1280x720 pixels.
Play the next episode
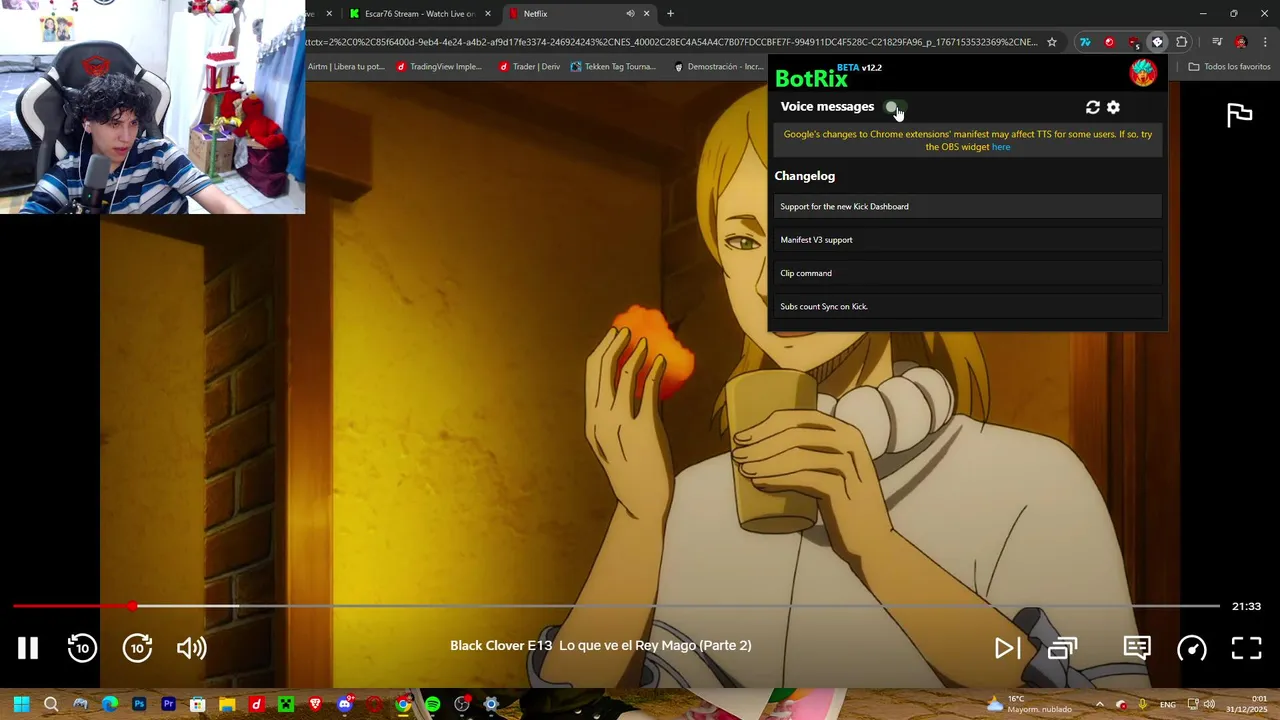(1007, 648)
